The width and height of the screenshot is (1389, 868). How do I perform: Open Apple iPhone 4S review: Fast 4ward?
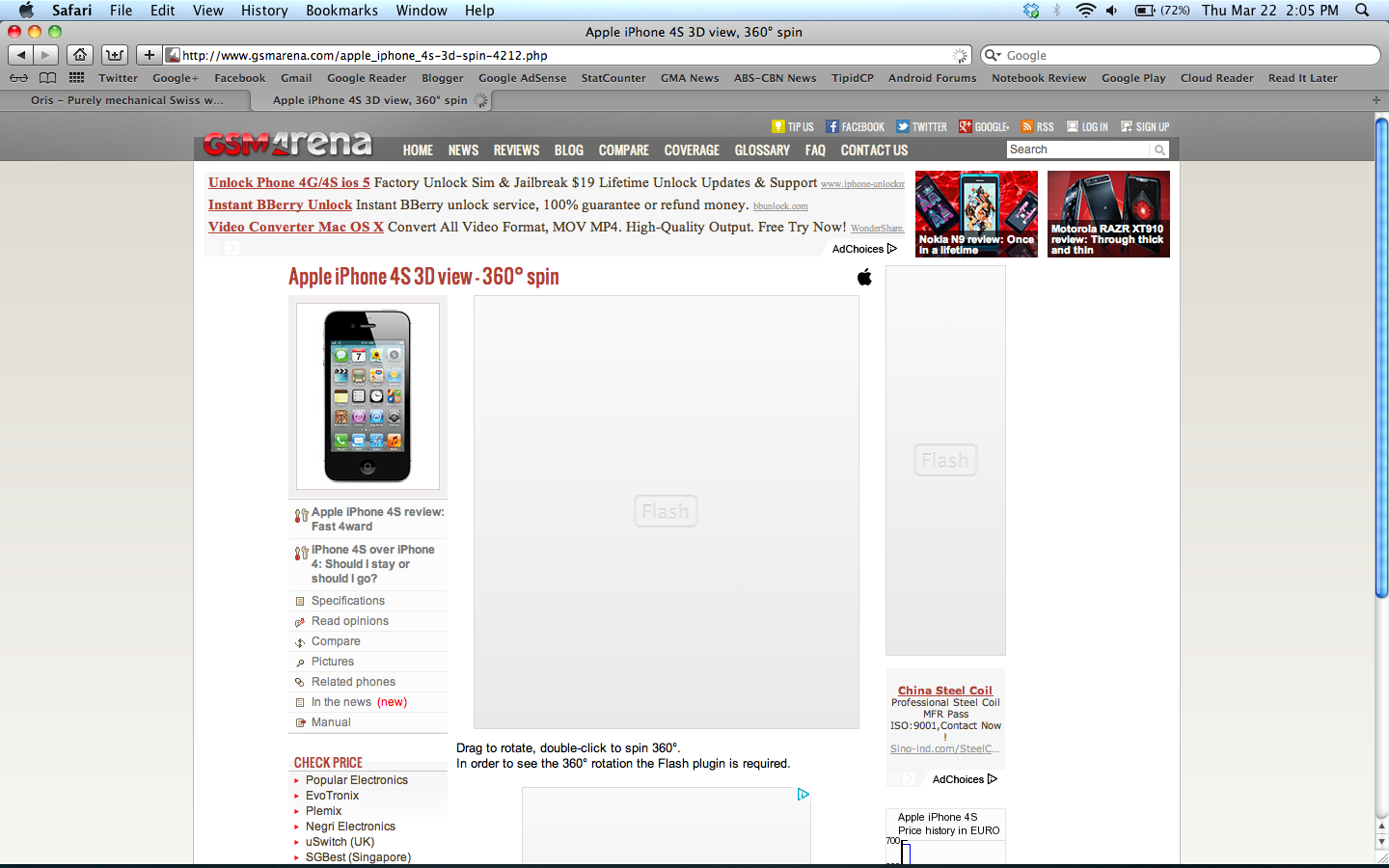(377, 519)
